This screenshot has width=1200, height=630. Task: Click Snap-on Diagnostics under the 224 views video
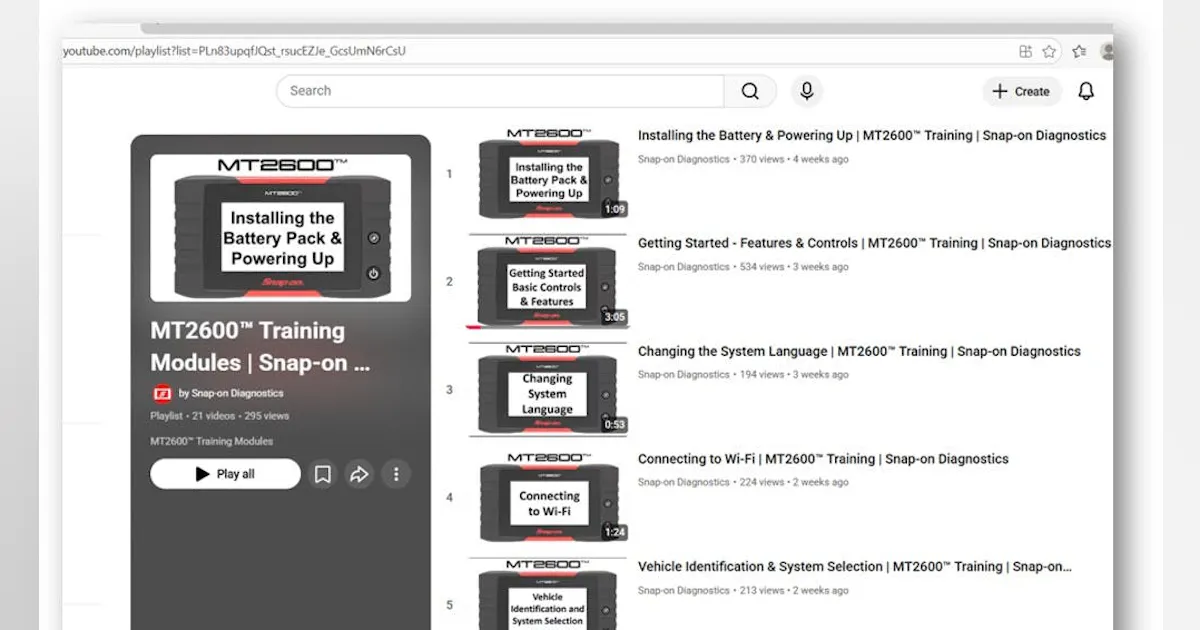[x=684, y=482]
